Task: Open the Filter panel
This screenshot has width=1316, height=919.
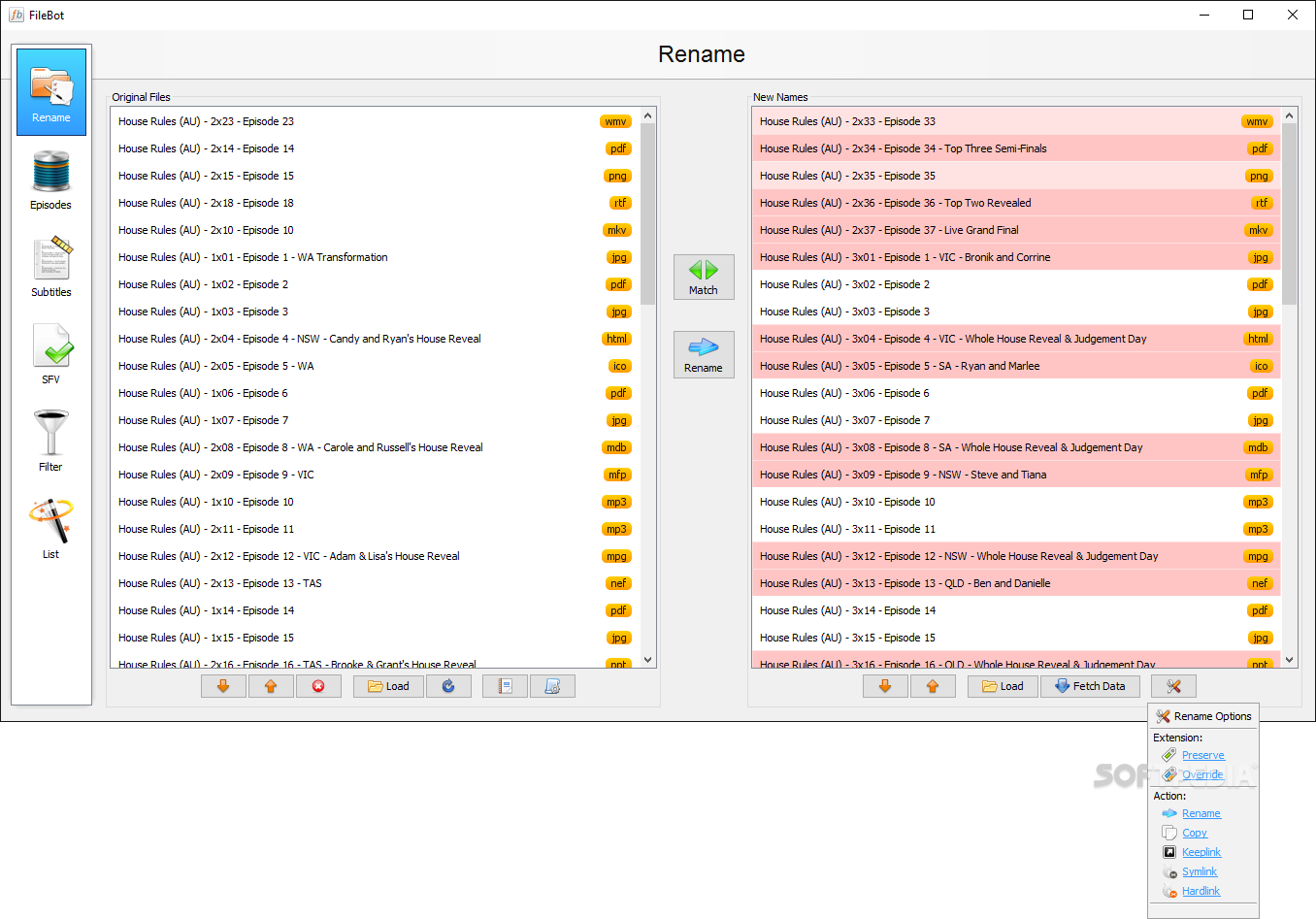Action: (51, 442)
